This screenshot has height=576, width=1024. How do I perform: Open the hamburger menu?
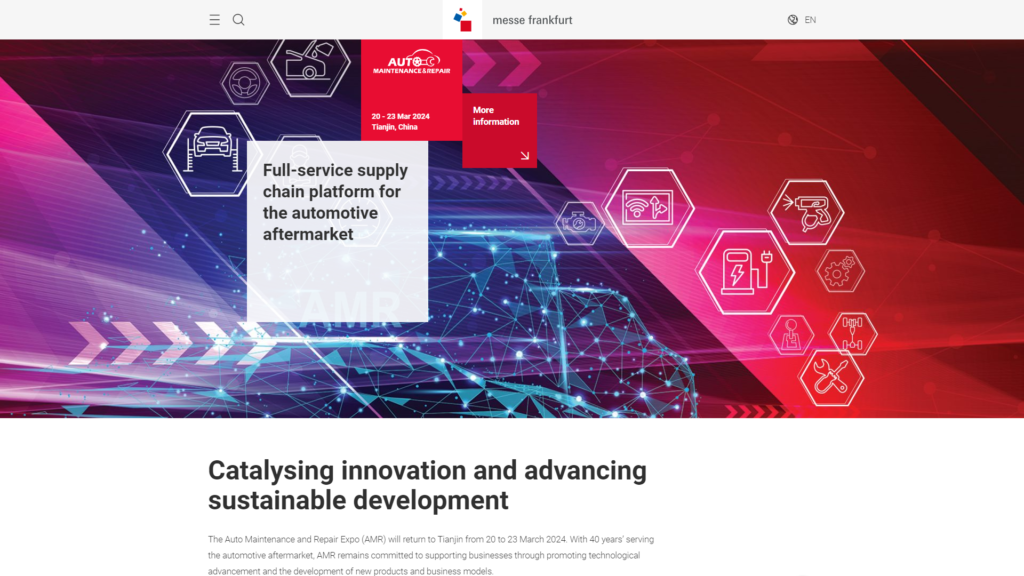[x=214, y=20]
